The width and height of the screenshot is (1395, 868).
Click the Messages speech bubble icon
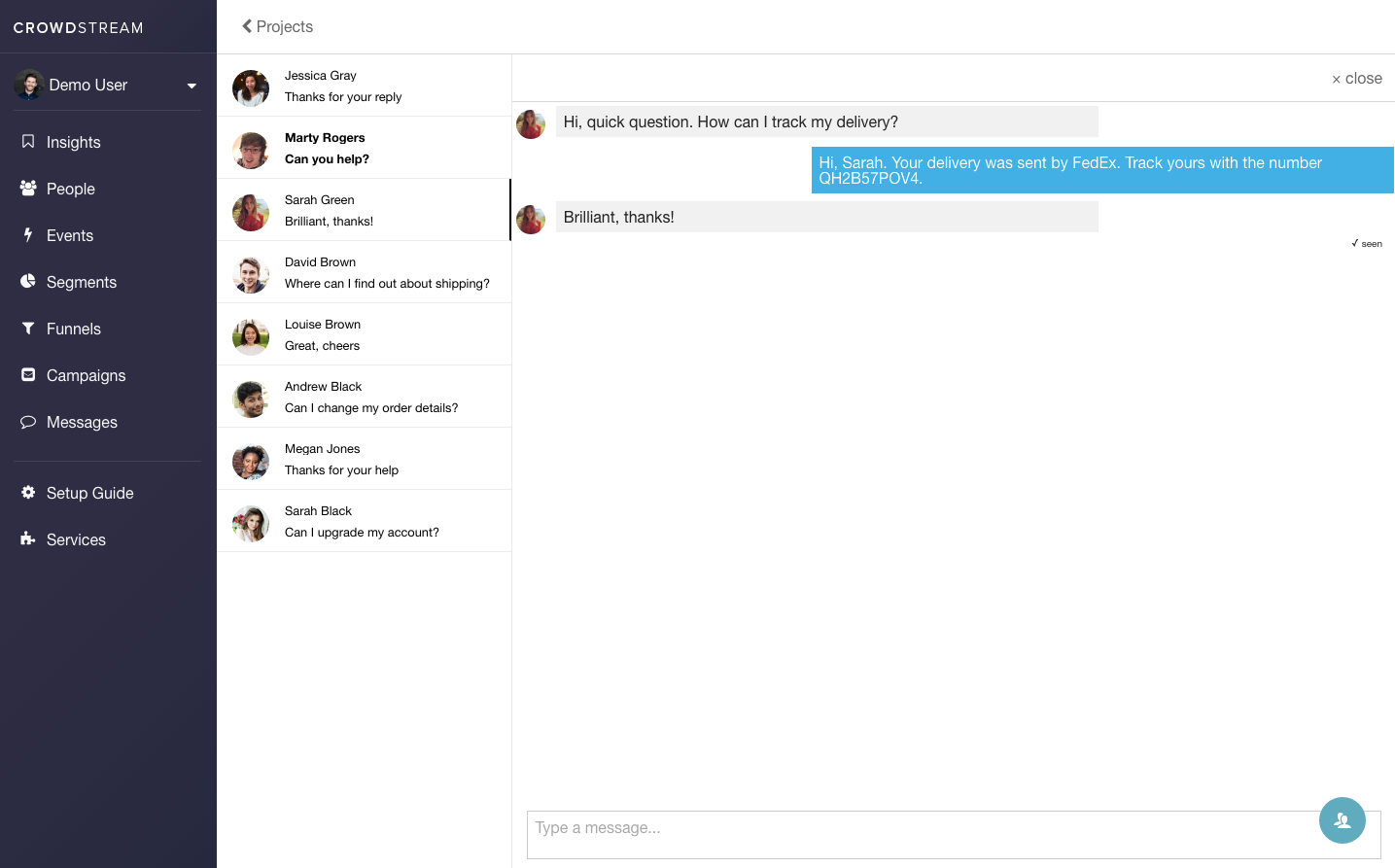pos(28,422)
